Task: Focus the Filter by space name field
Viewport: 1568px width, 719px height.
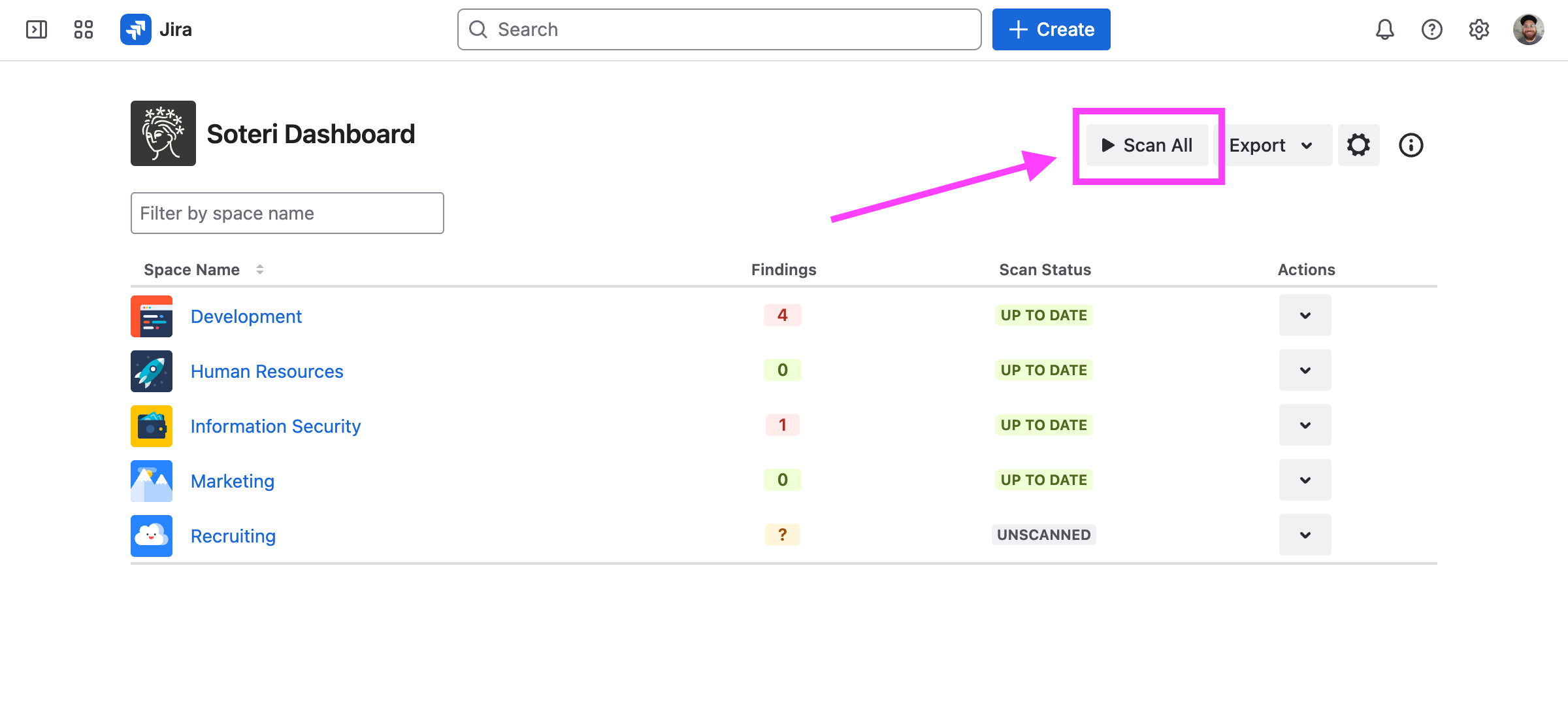Action: tap(287, 213)
